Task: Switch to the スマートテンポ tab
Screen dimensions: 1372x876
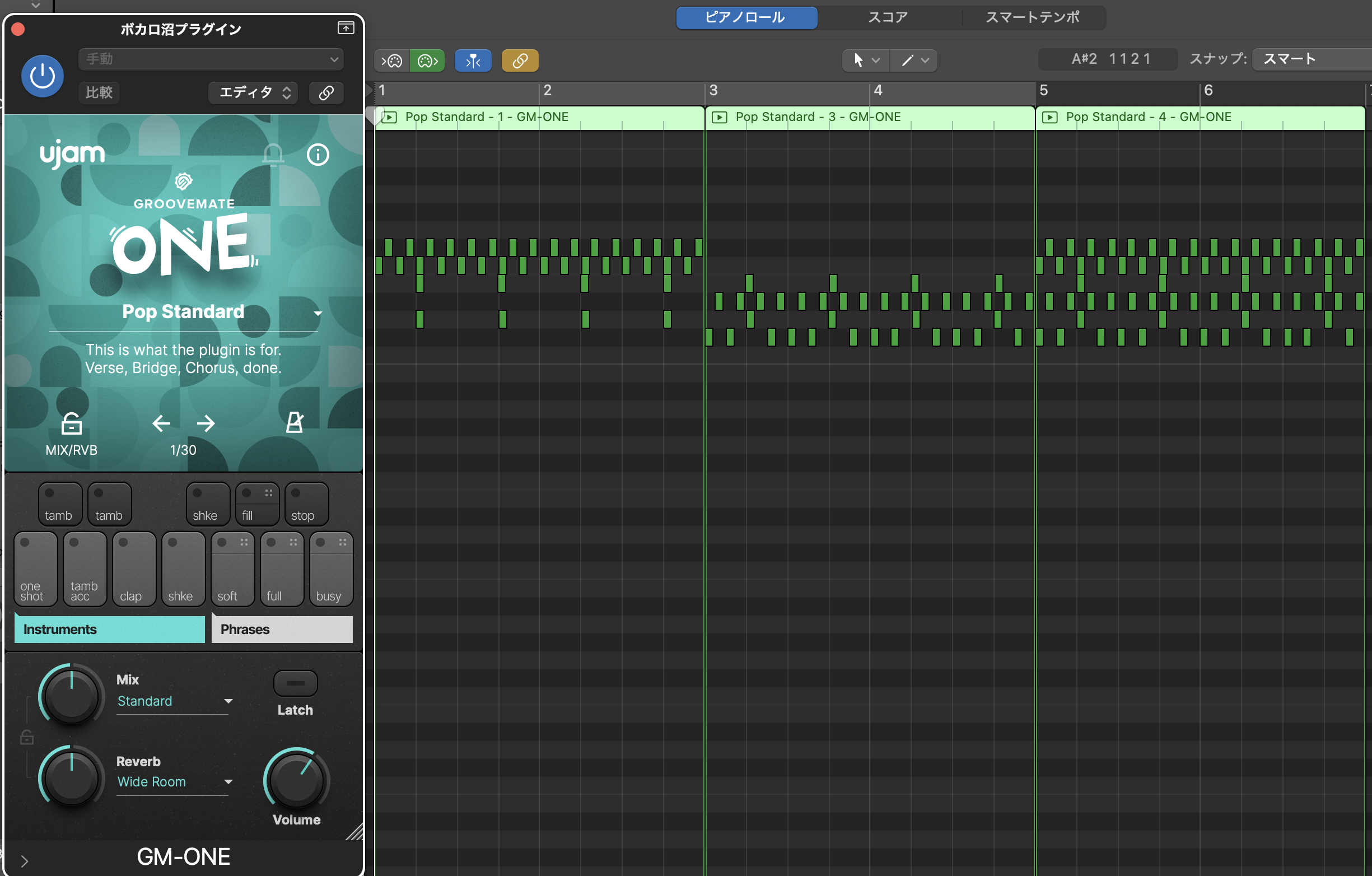Action: [x=1033, y=17]
